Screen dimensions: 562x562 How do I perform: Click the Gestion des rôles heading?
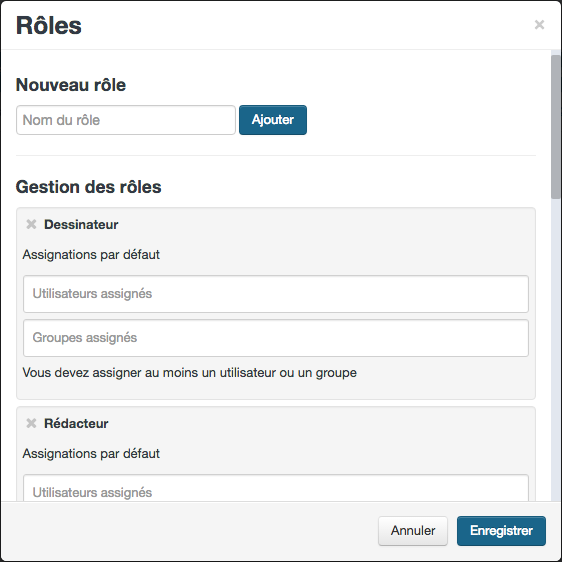click(89, 187)
